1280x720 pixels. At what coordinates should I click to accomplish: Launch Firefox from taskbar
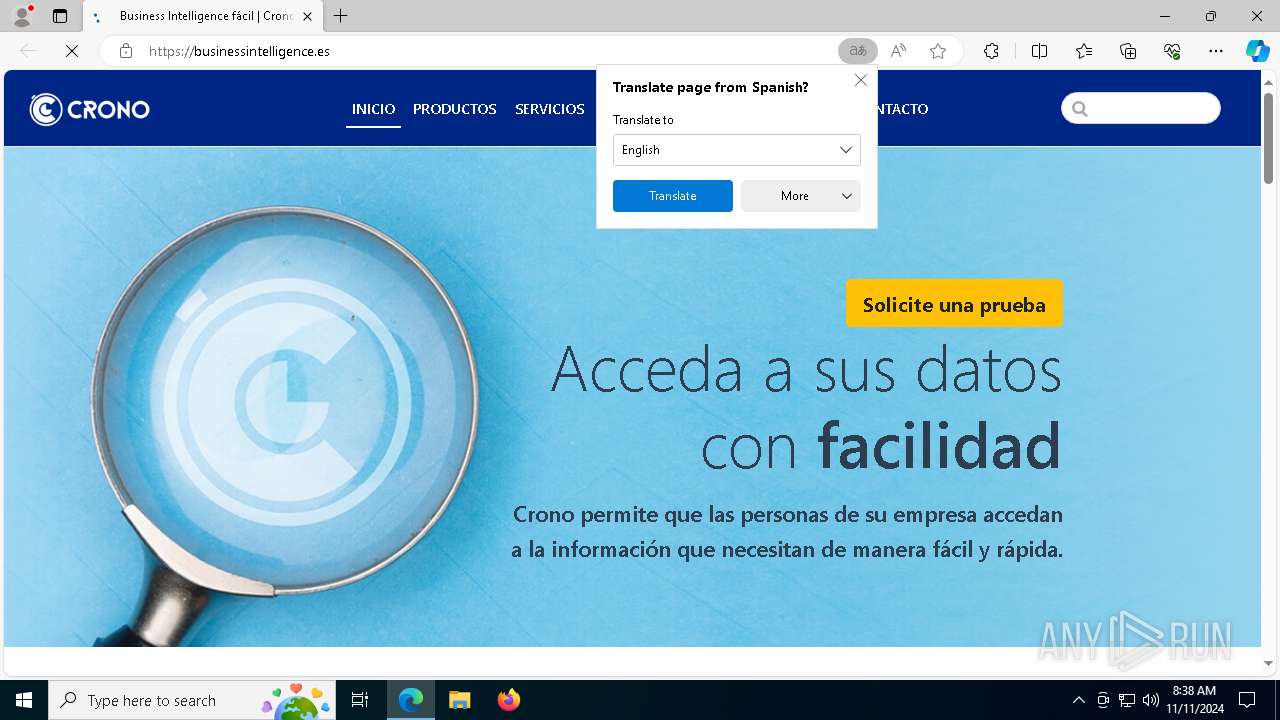pos(508,700)
